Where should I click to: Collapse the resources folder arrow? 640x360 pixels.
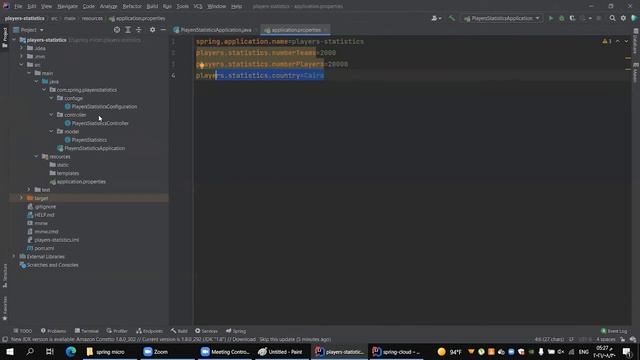[36, 156]
